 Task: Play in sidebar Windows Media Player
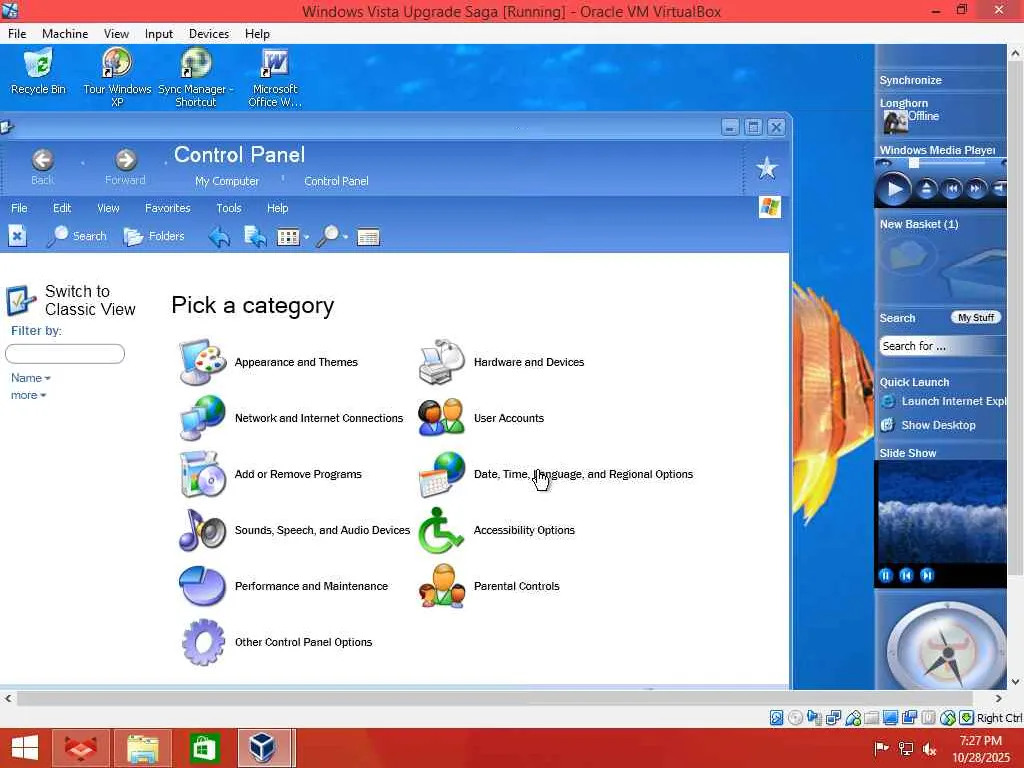[x=893, y=189]
